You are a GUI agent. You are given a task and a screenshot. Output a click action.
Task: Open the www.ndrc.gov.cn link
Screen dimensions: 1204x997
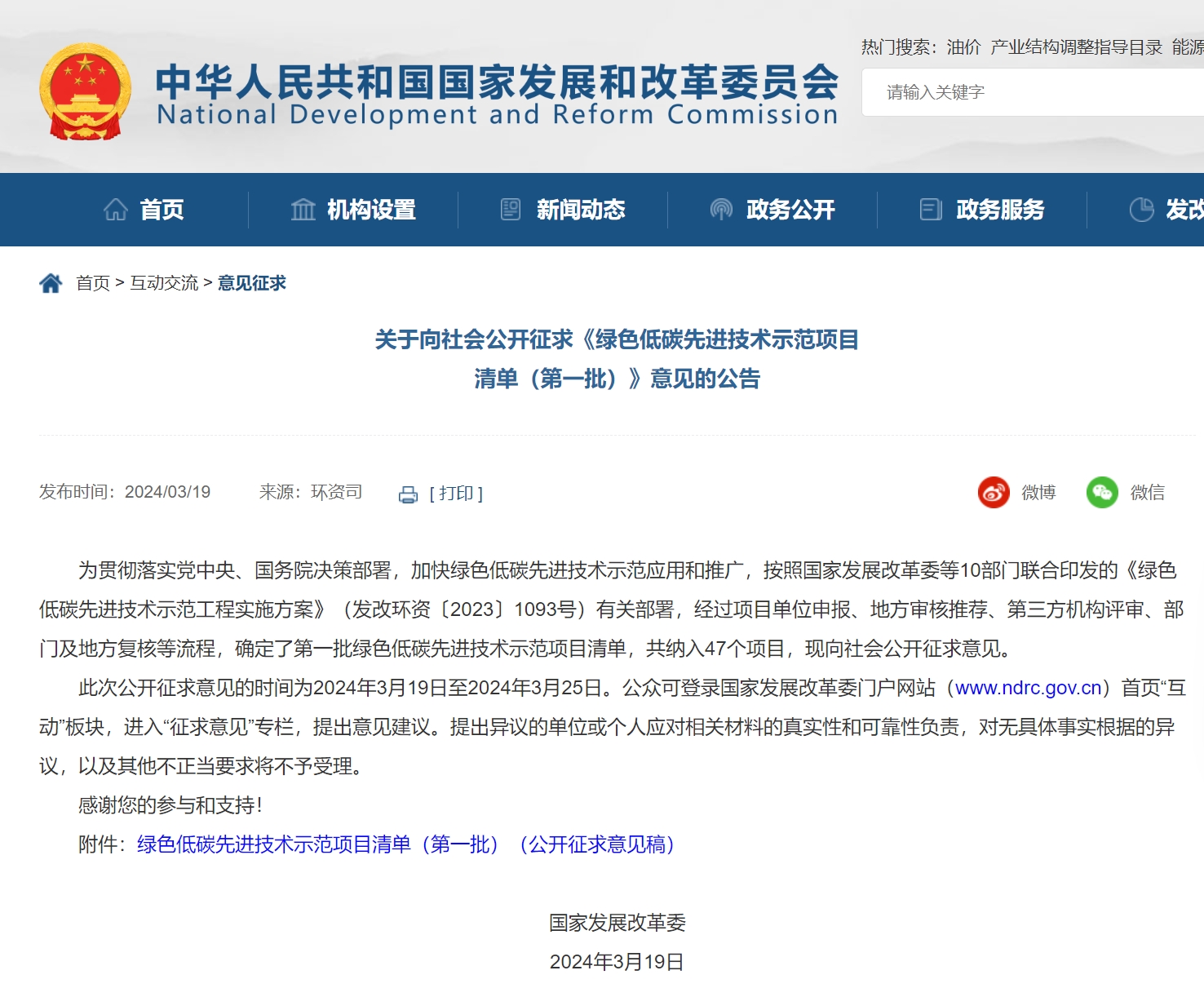pyautogui.click(x=1029, y=688)
